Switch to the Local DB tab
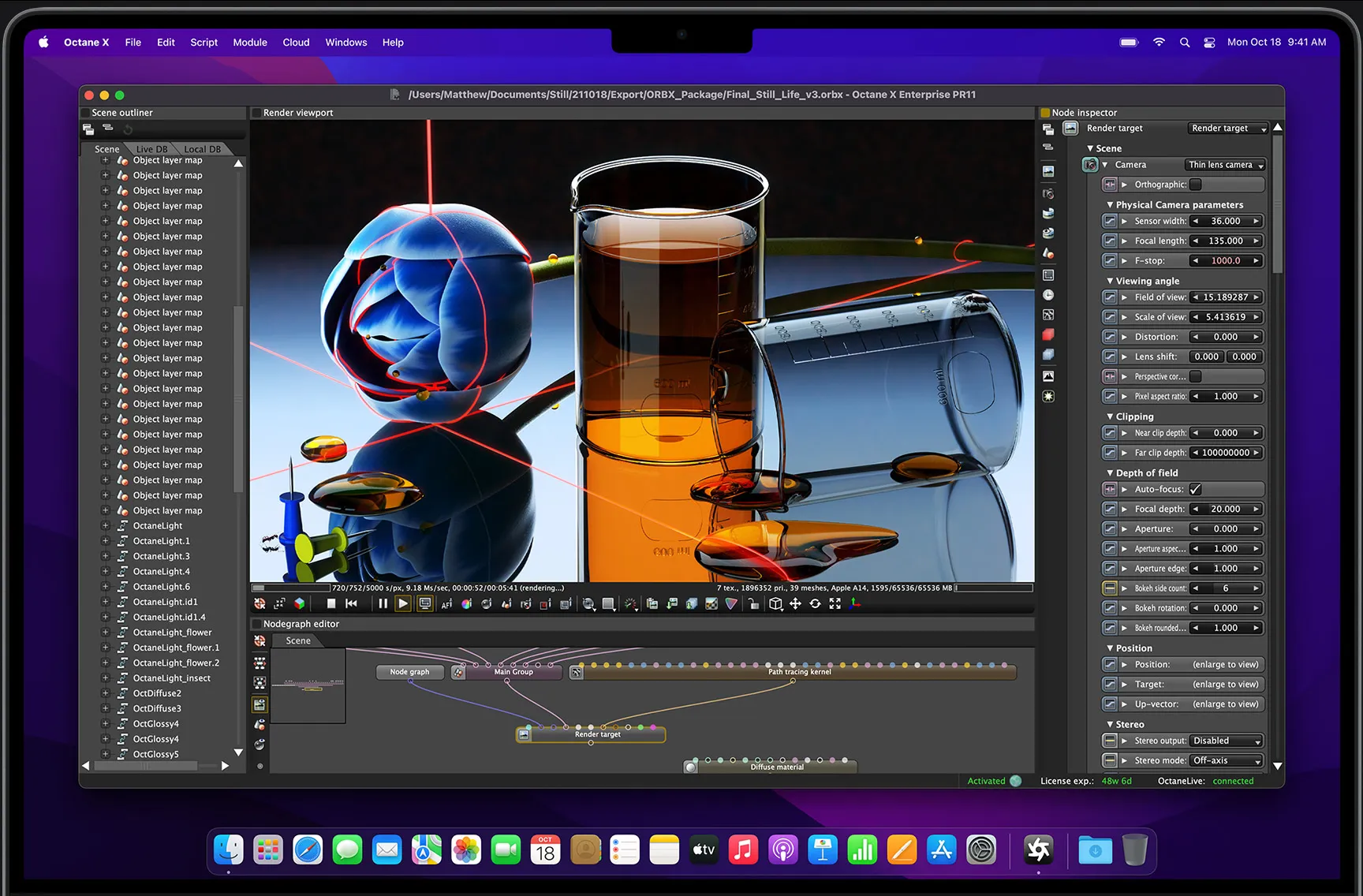 (x=203, y=148)
